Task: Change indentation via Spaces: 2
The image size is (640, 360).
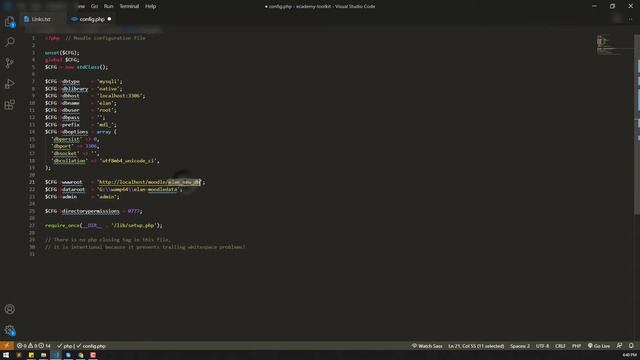Action: (x=520, y=346)
